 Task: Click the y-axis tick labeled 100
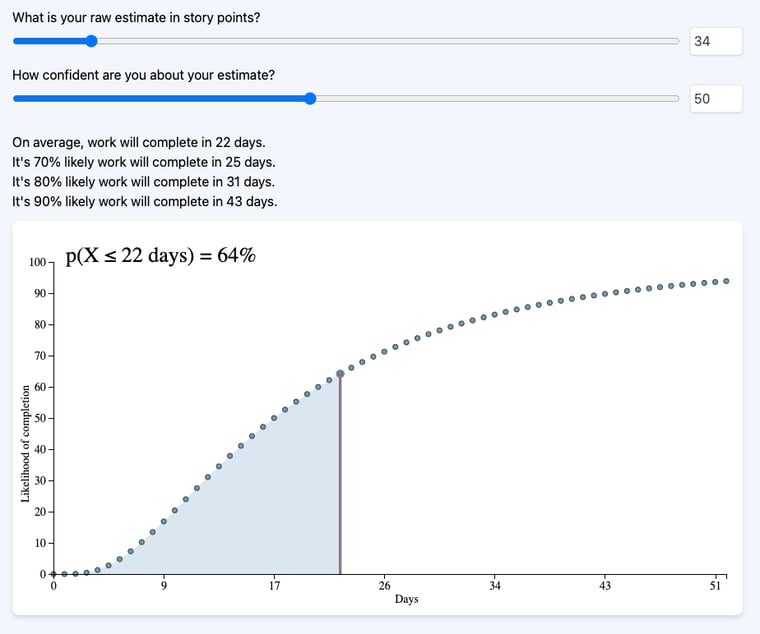click(37, 262)
